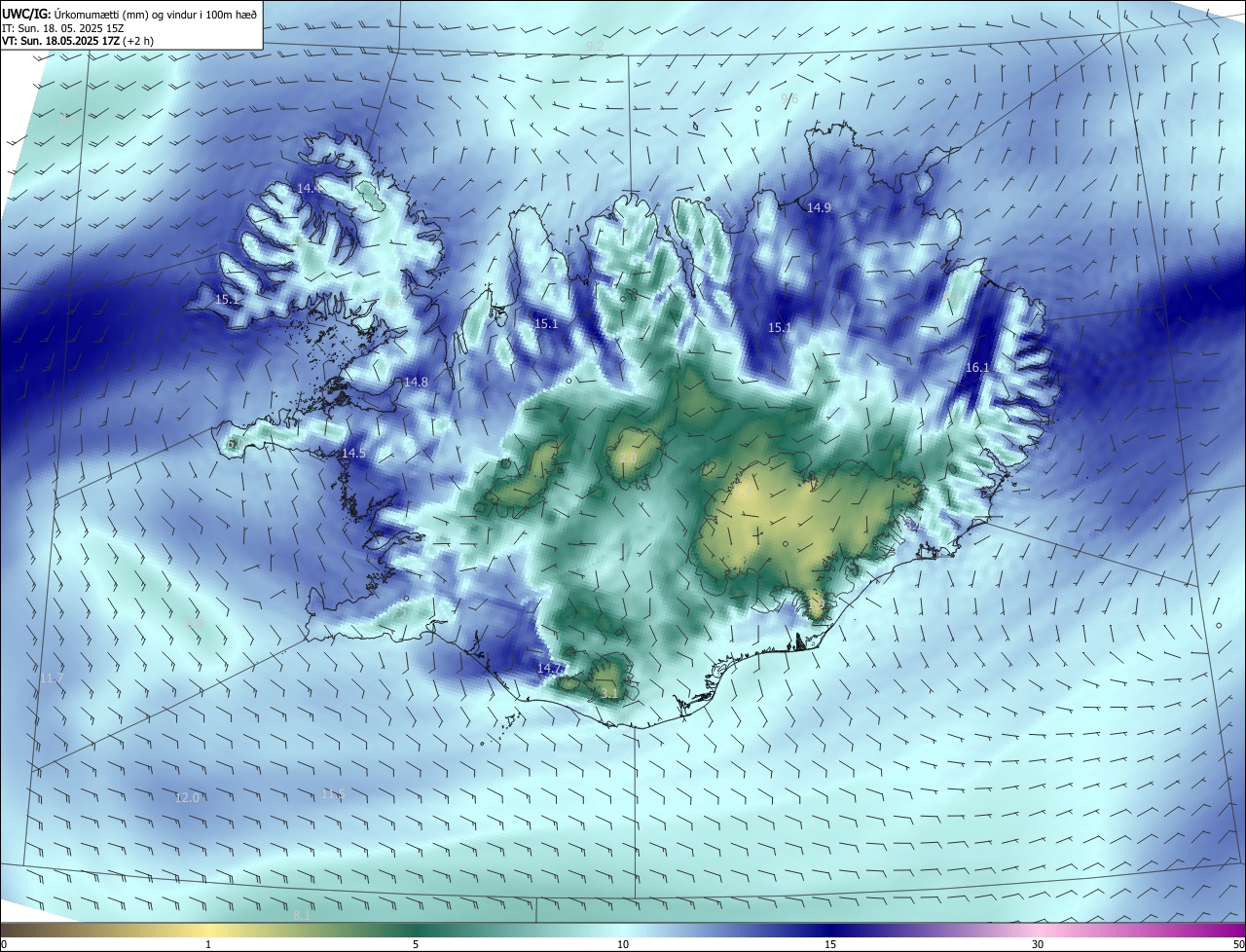Click the 14.9 value label on the map
The width and height of the screenshot is (1246, 952).
click(x=819, y=207)
